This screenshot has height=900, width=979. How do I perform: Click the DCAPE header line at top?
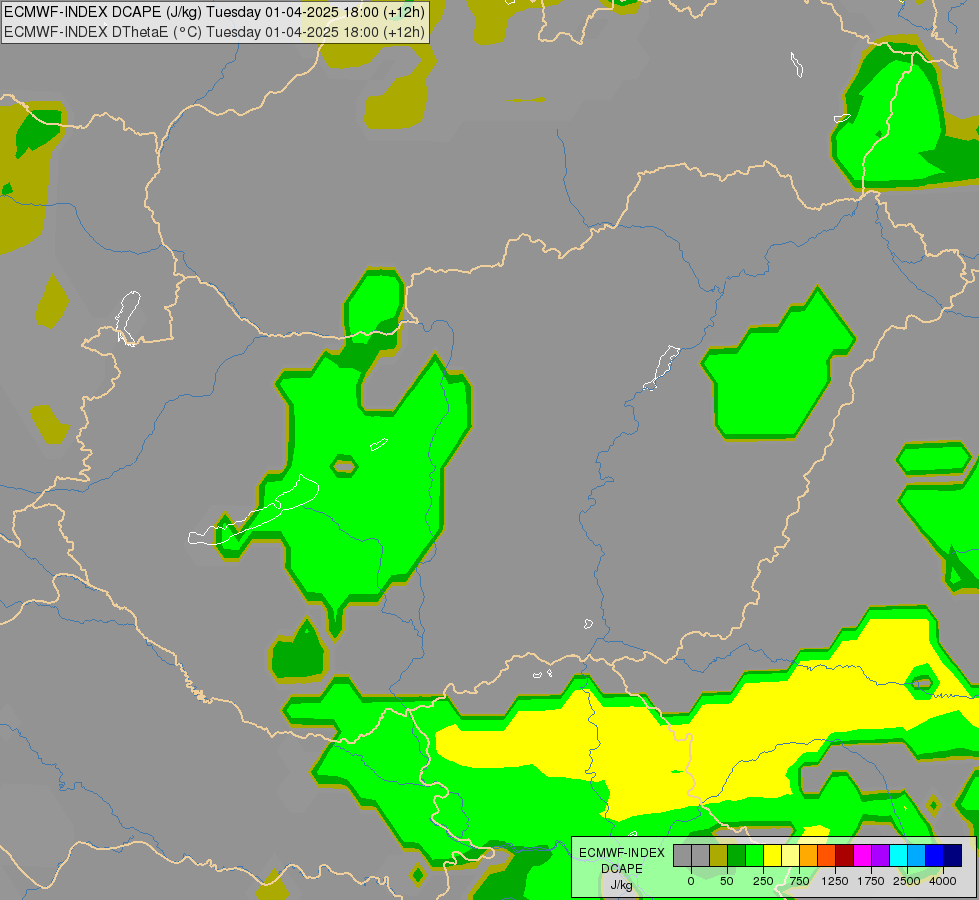pyautogui.click(x=215, y=12)
